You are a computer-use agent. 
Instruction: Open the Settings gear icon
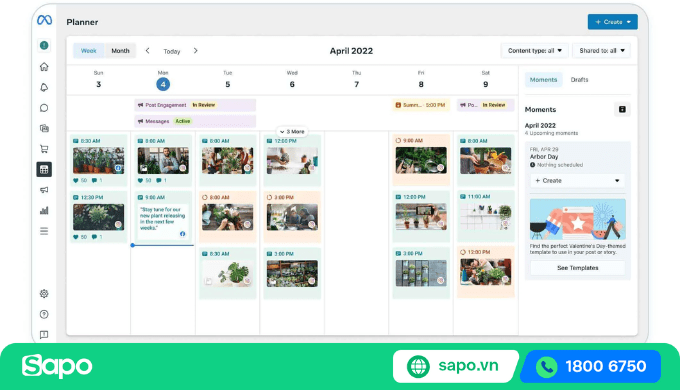44,294
